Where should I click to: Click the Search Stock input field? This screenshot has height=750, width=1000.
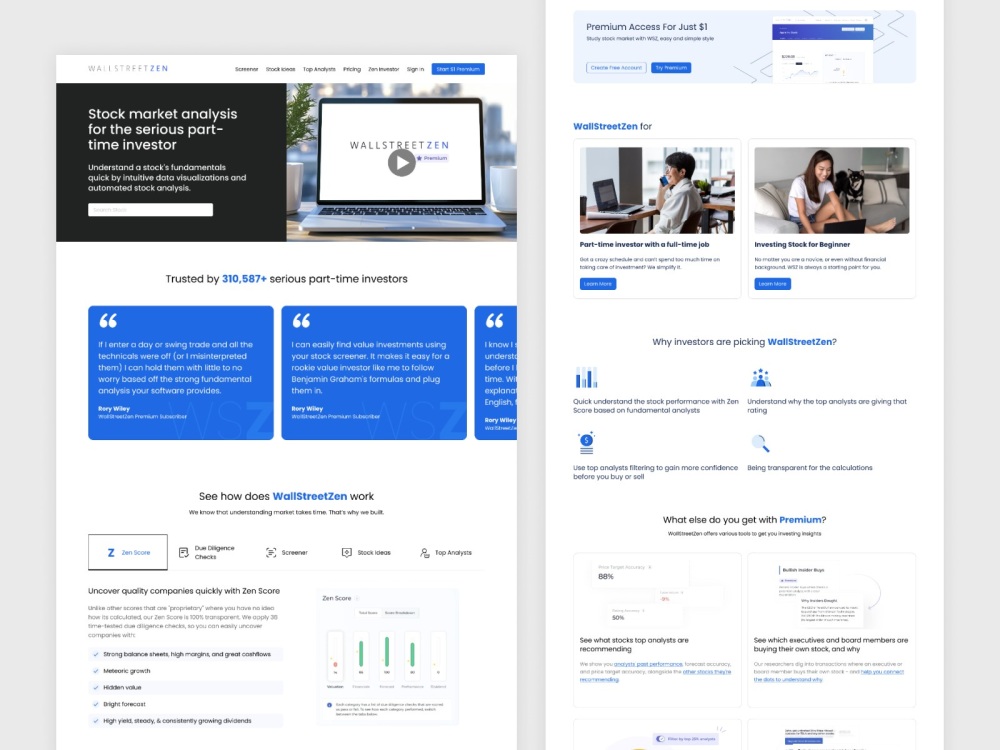pyautogui.click(x=151, y=210)
